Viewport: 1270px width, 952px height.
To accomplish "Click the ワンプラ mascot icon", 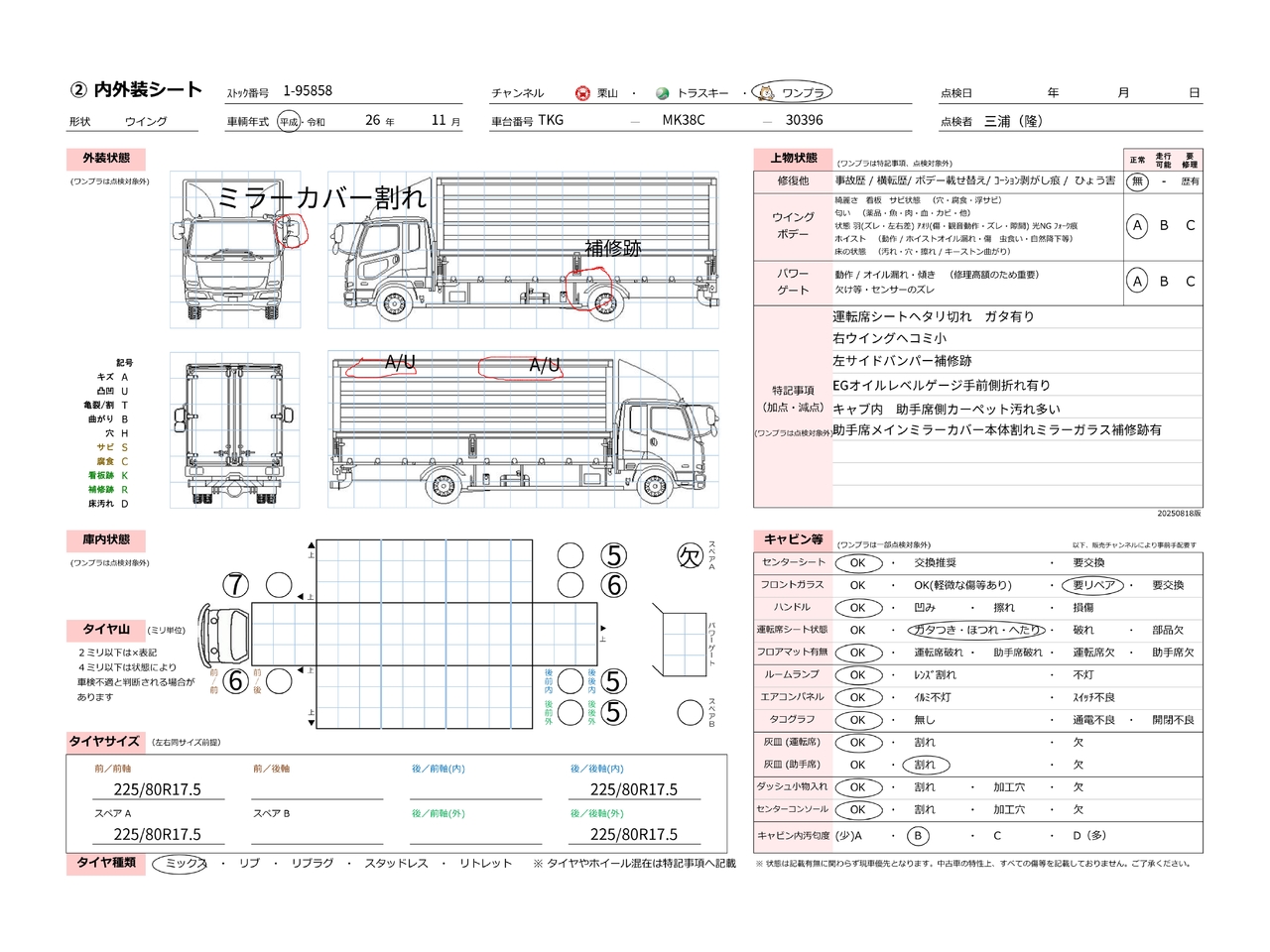I will (x=765, y=93).
